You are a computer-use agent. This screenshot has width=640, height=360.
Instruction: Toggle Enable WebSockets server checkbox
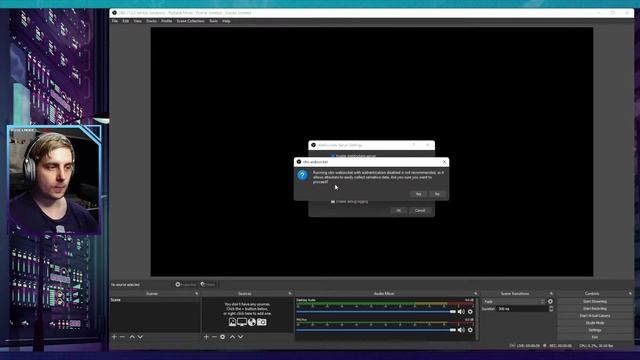[333, 156]
